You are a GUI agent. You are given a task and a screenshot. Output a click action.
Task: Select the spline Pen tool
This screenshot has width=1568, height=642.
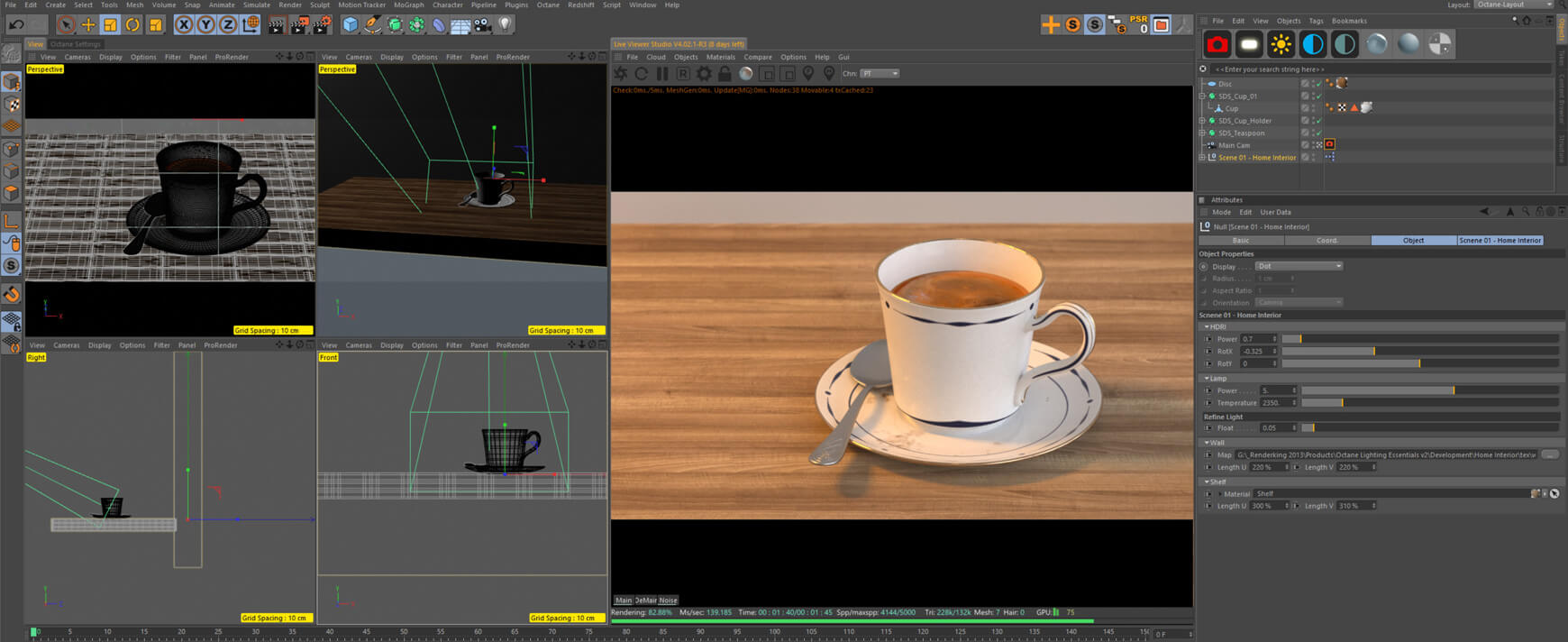point(372,25)
